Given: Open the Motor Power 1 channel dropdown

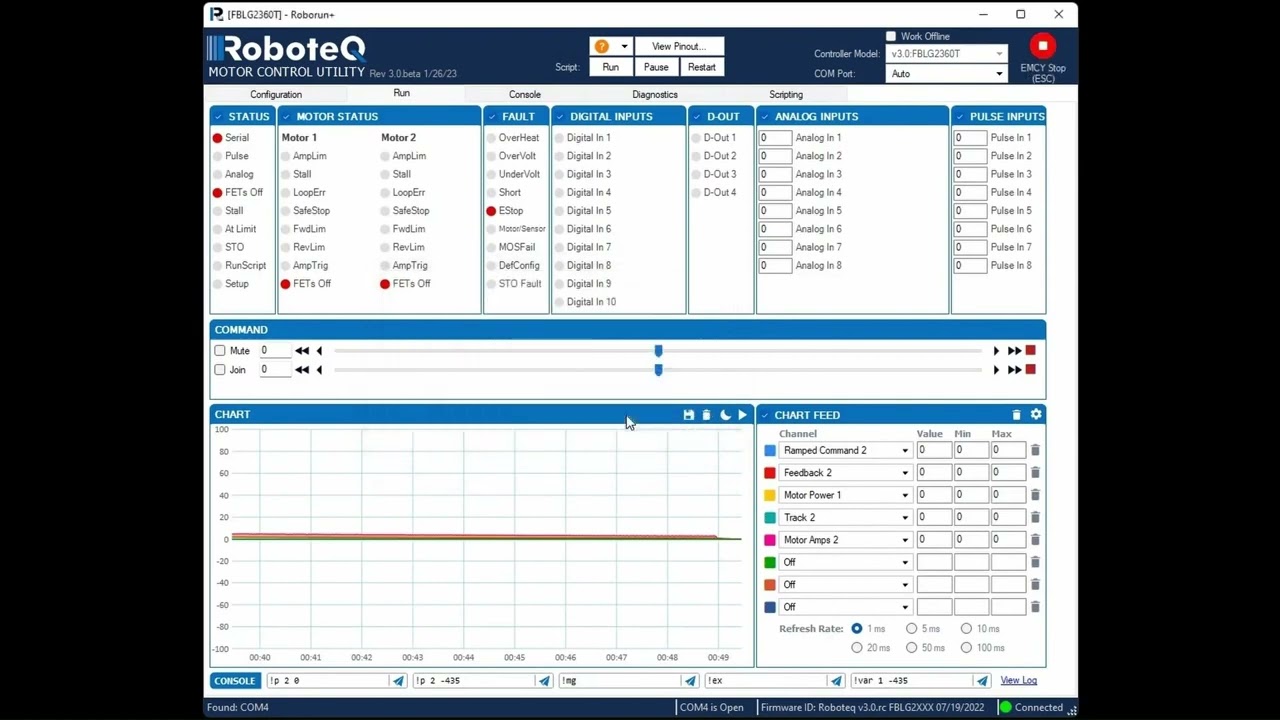Looking at the screenshot, I should (905, 495).
